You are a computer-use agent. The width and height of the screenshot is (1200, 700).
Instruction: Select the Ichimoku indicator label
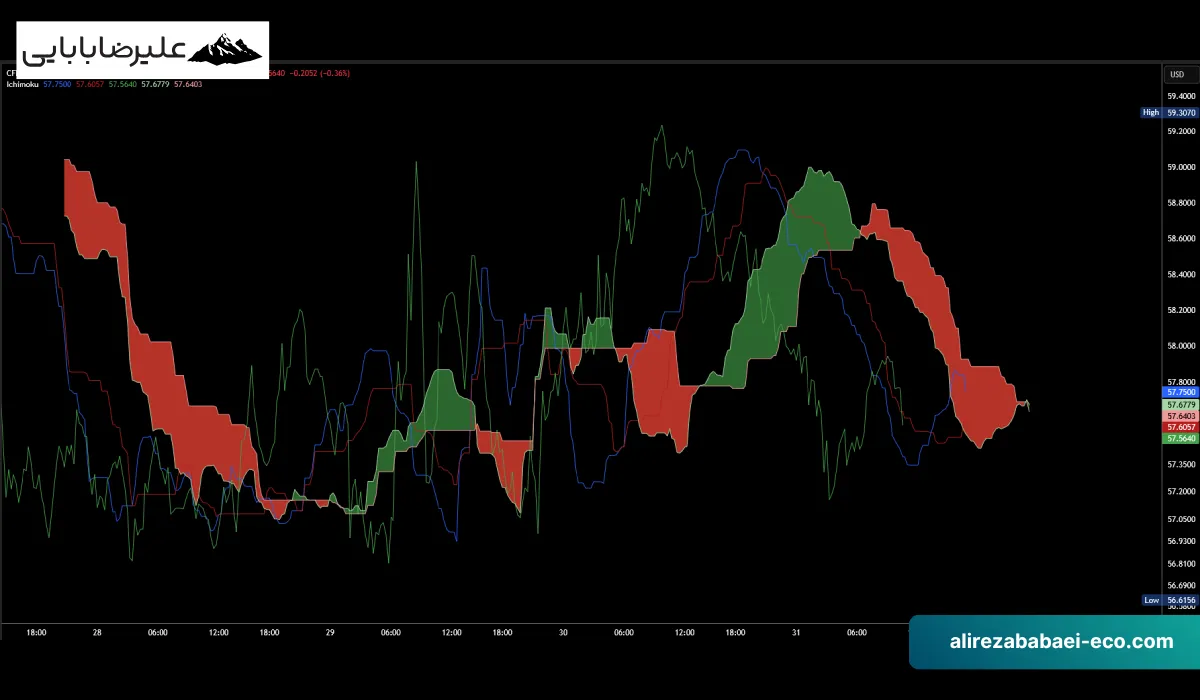(x=21, y=84)
